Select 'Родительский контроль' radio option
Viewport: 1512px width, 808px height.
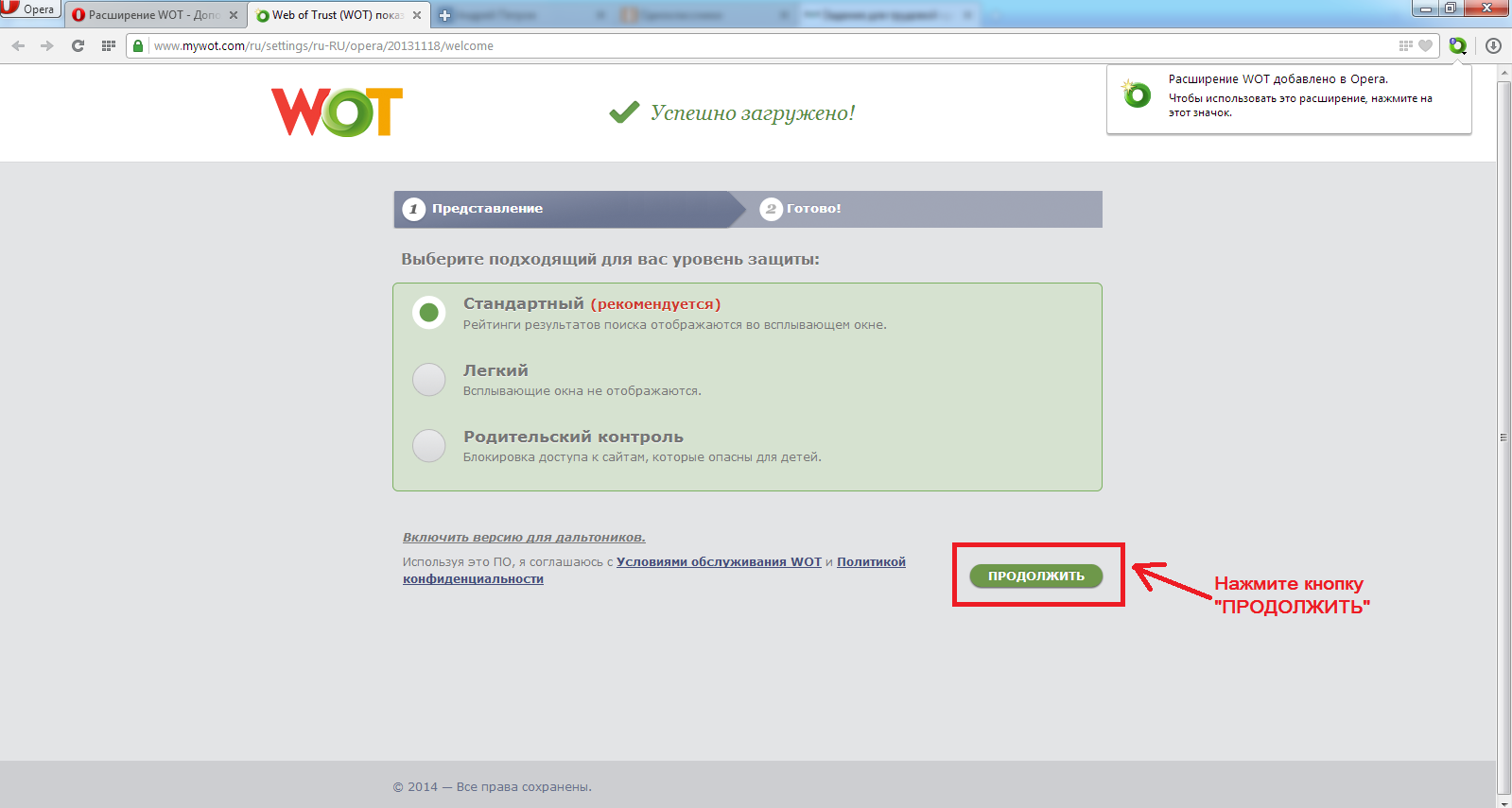[x=429, y=445]
